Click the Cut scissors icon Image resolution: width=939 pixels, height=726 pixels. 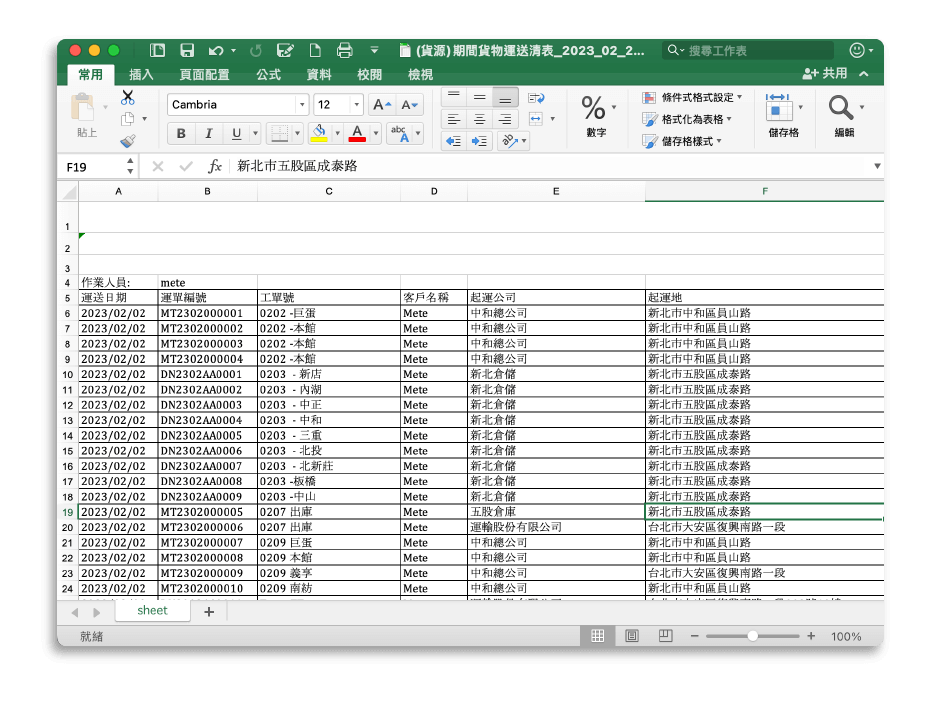pos(128,98)
